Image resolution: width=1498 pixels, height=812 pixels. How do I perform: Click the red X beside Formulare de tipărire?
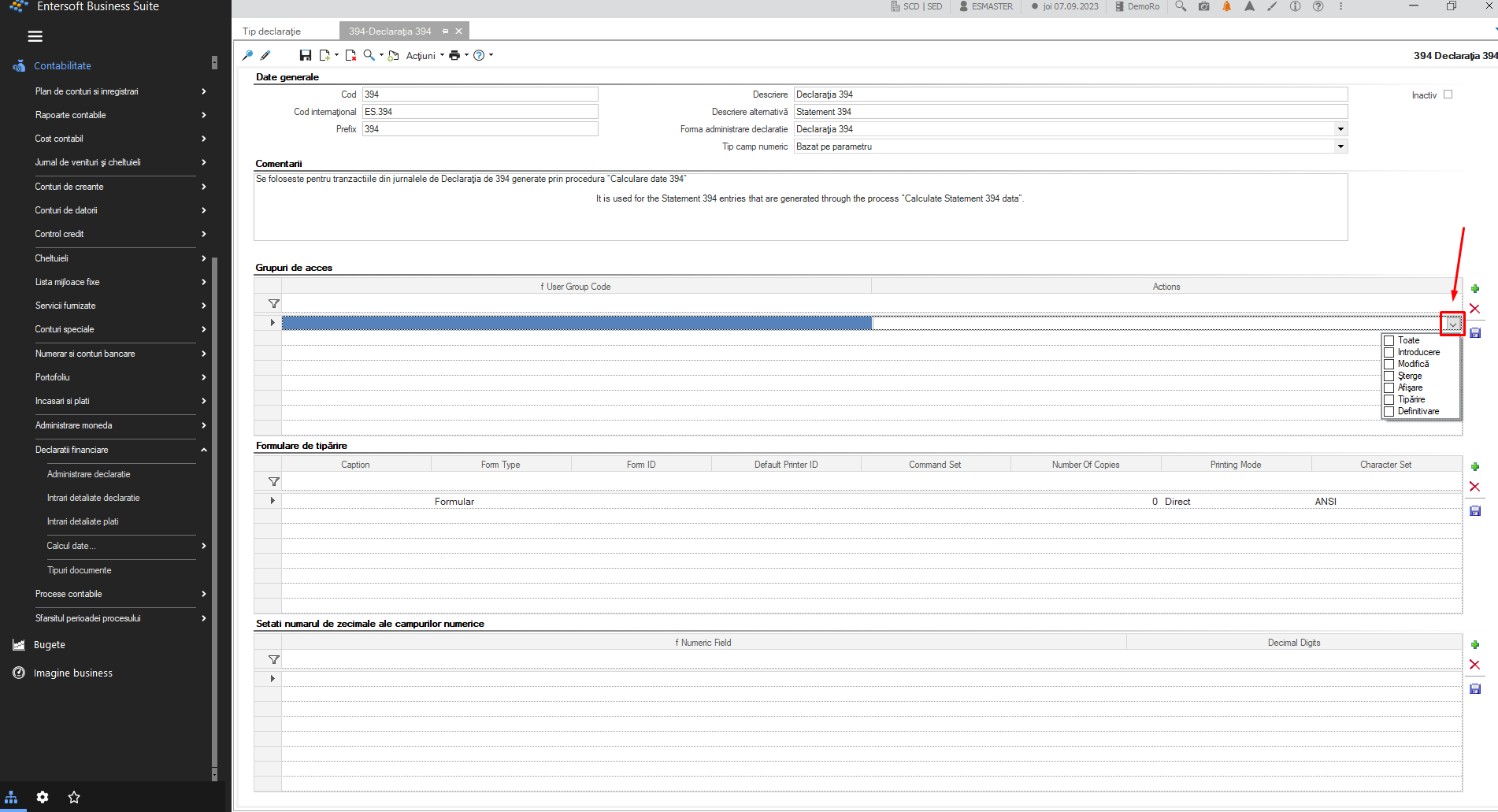pyautogui.click(x=1474, y=487)
